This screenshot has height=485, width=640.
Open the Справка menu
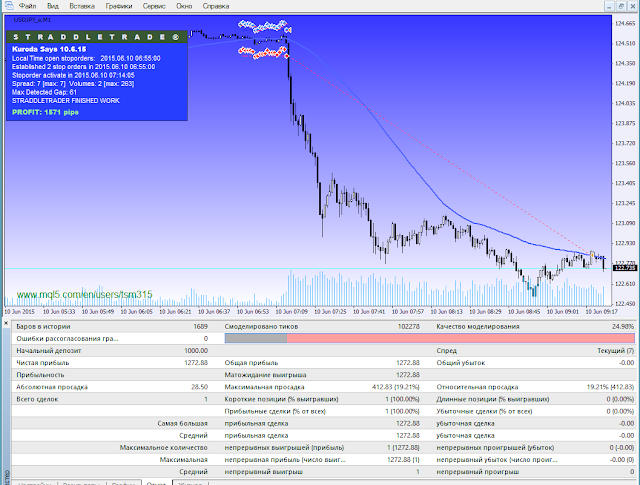pos(216,6)
